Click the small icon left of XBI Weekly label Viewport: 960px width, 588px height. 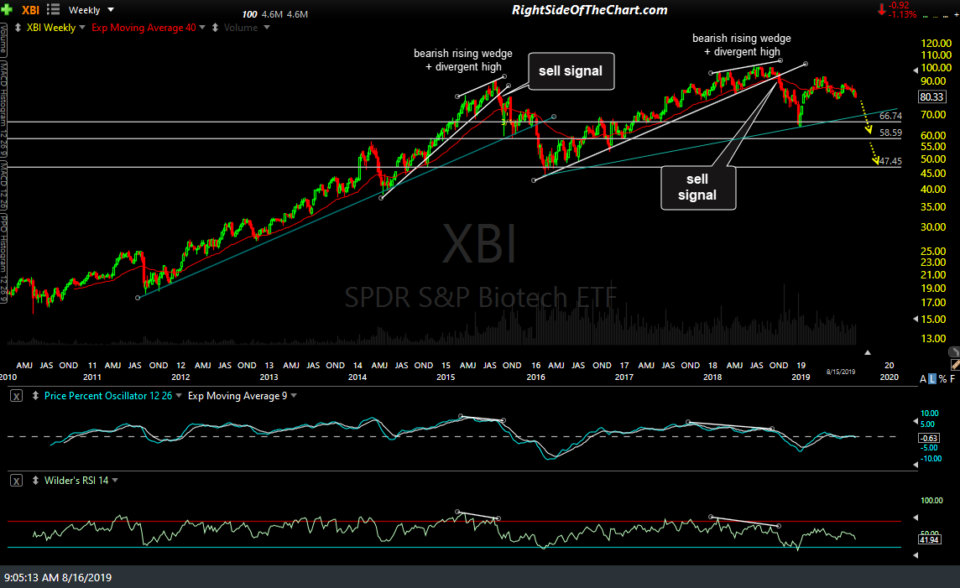(x=18, y=27)
